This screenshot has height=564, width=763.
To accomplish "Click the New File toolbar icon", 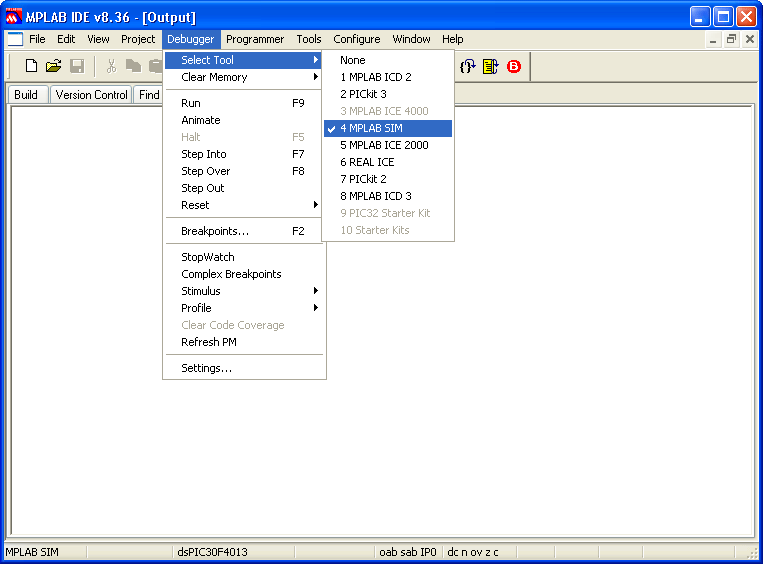I will tap(31, 66).
